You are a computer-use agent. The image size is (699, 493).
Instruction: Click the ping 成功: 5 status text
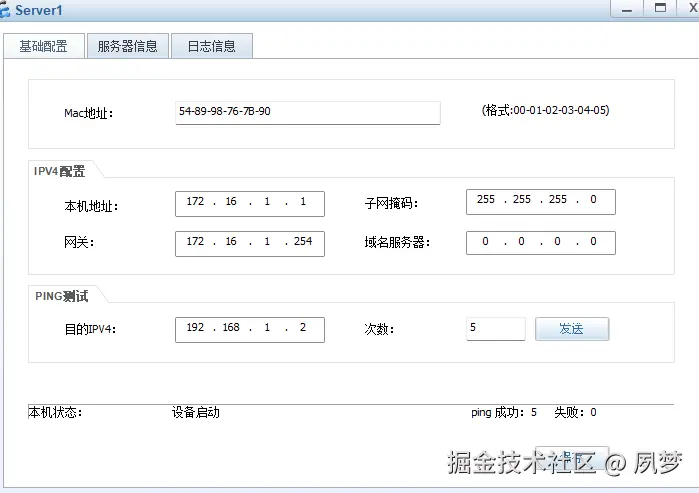point(504,412)
